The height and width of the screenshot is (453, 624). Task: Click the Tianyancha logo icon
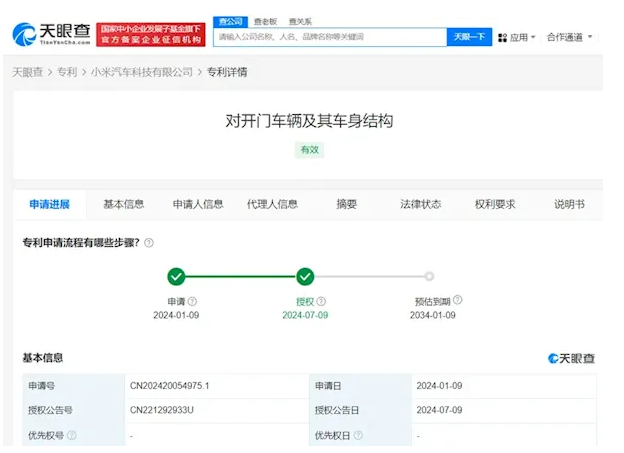pos(24,34)
